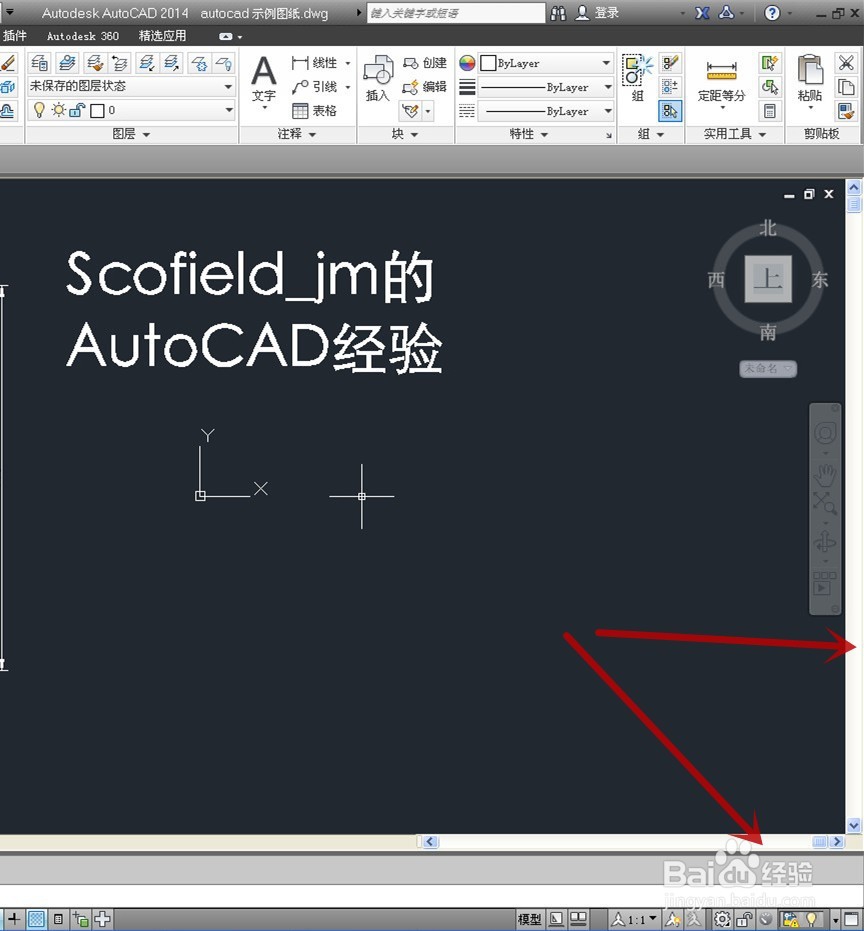Click the Pan hand tool in navigation bar
864x931 pixels.
[825, 473]
